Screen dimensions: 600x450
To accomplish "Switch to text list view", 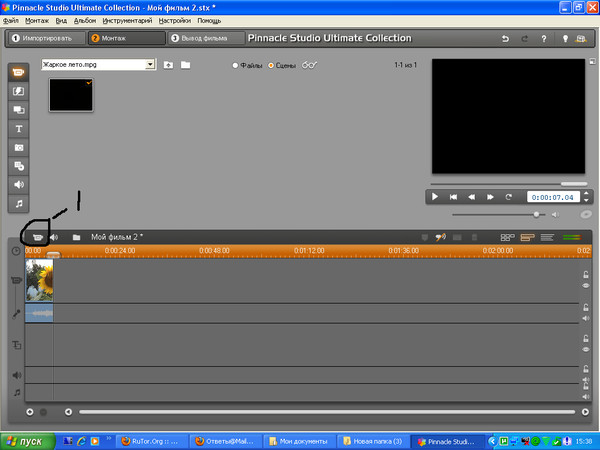I will point(547,238).
